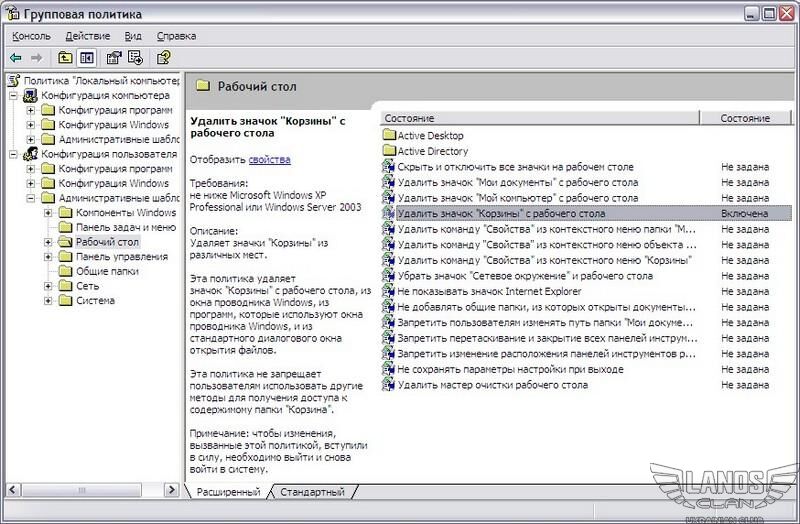Click the Help toolbar icon

coord(163,57)
